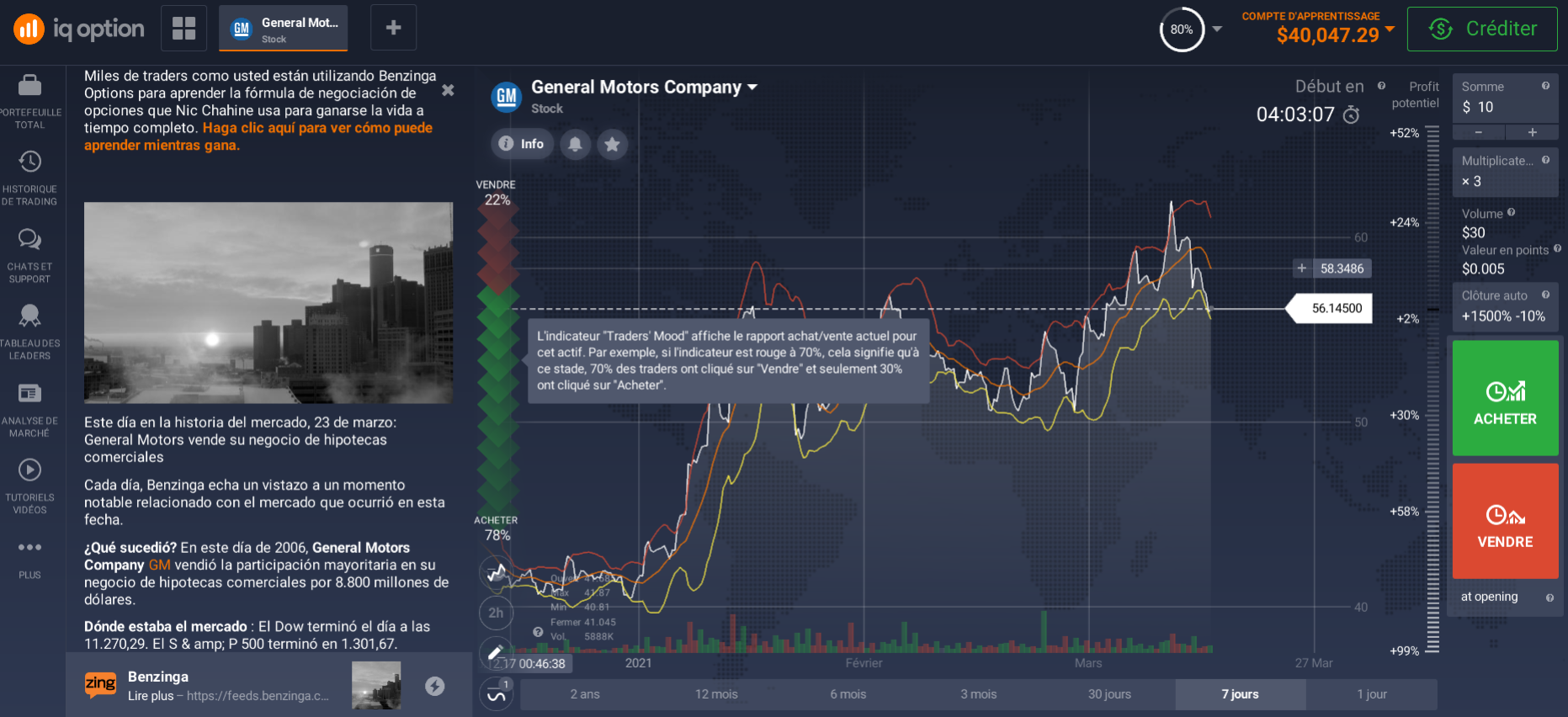Viewport: 1568px width, 717px height.
Task: Click the Créditer deposit button
Action: coord(1482,29)
